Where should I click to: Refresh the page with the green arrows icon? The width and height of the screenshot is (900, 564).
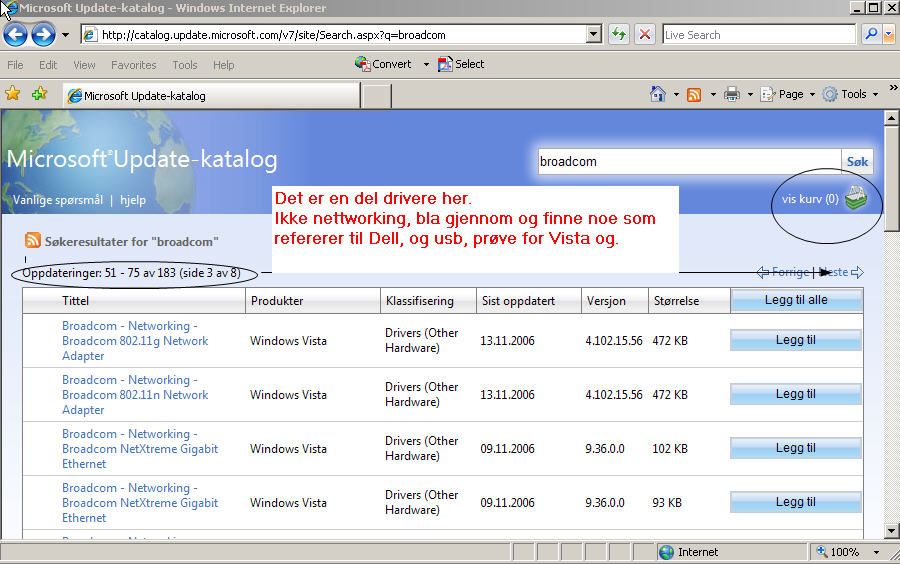point(619,34)
